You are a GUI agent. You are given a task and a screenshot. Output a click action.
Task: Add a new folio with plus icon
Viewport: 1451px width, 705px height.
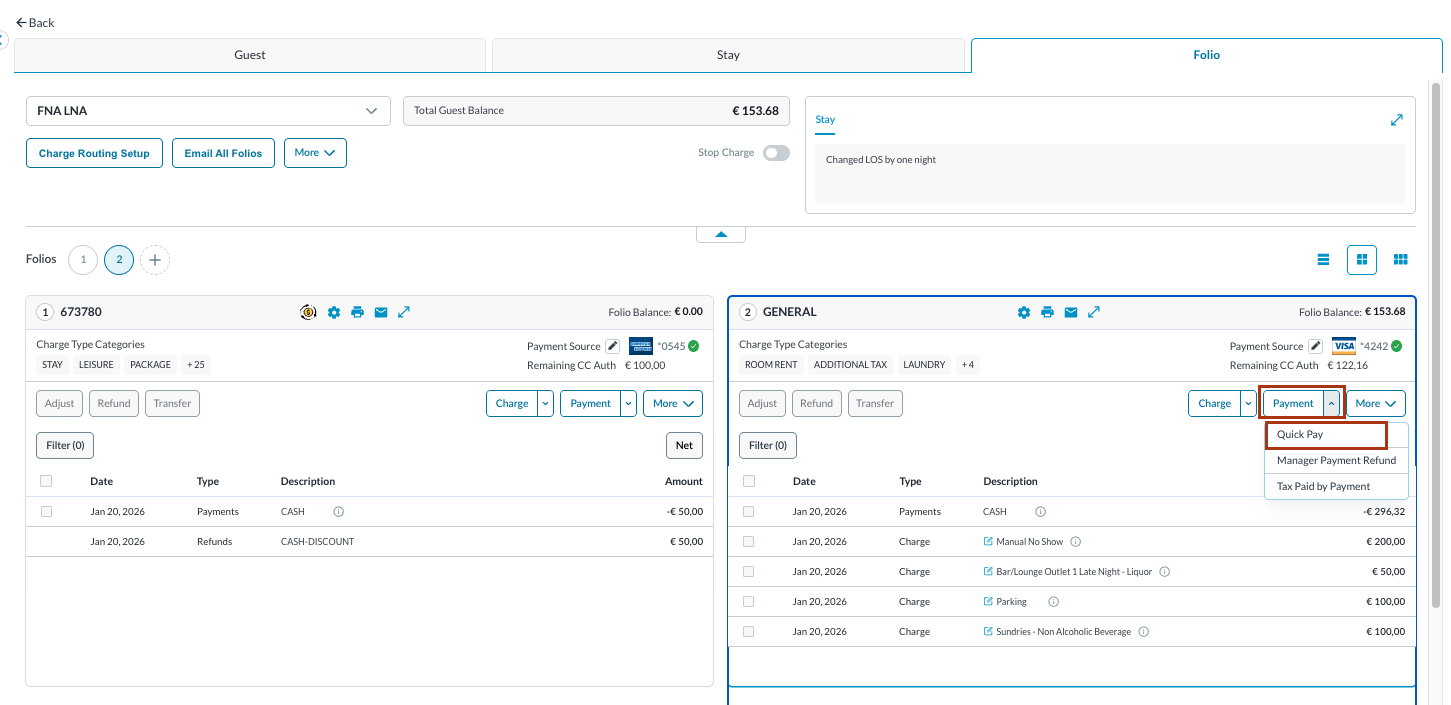click(155, 260)
